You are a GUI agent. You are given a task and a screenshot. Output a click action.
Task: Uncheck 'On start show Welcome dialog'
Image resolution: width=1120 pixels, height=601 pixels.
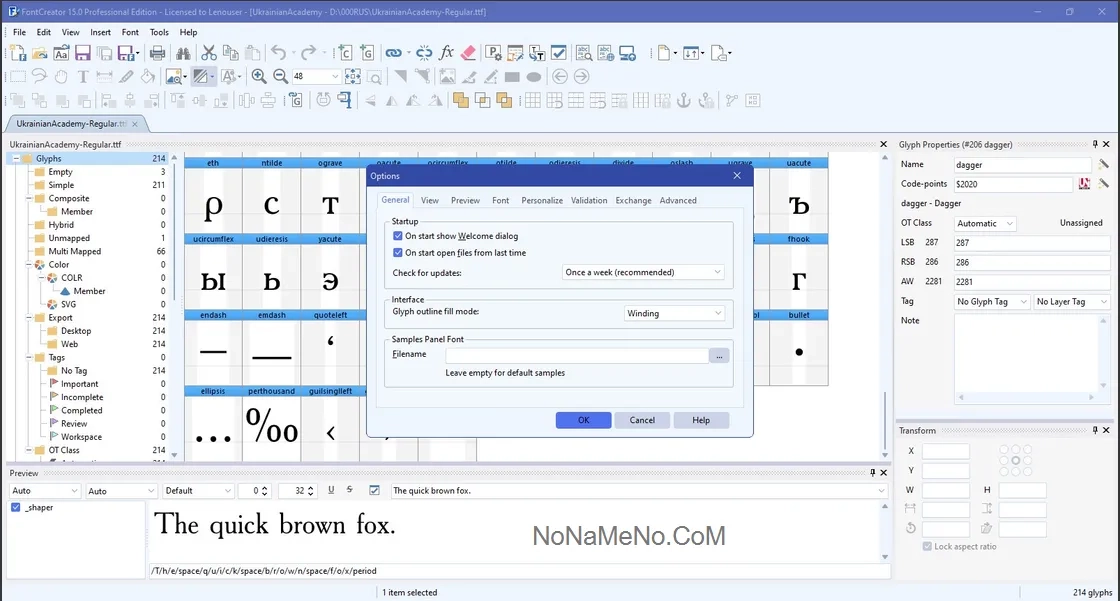(x=398, y=236)
